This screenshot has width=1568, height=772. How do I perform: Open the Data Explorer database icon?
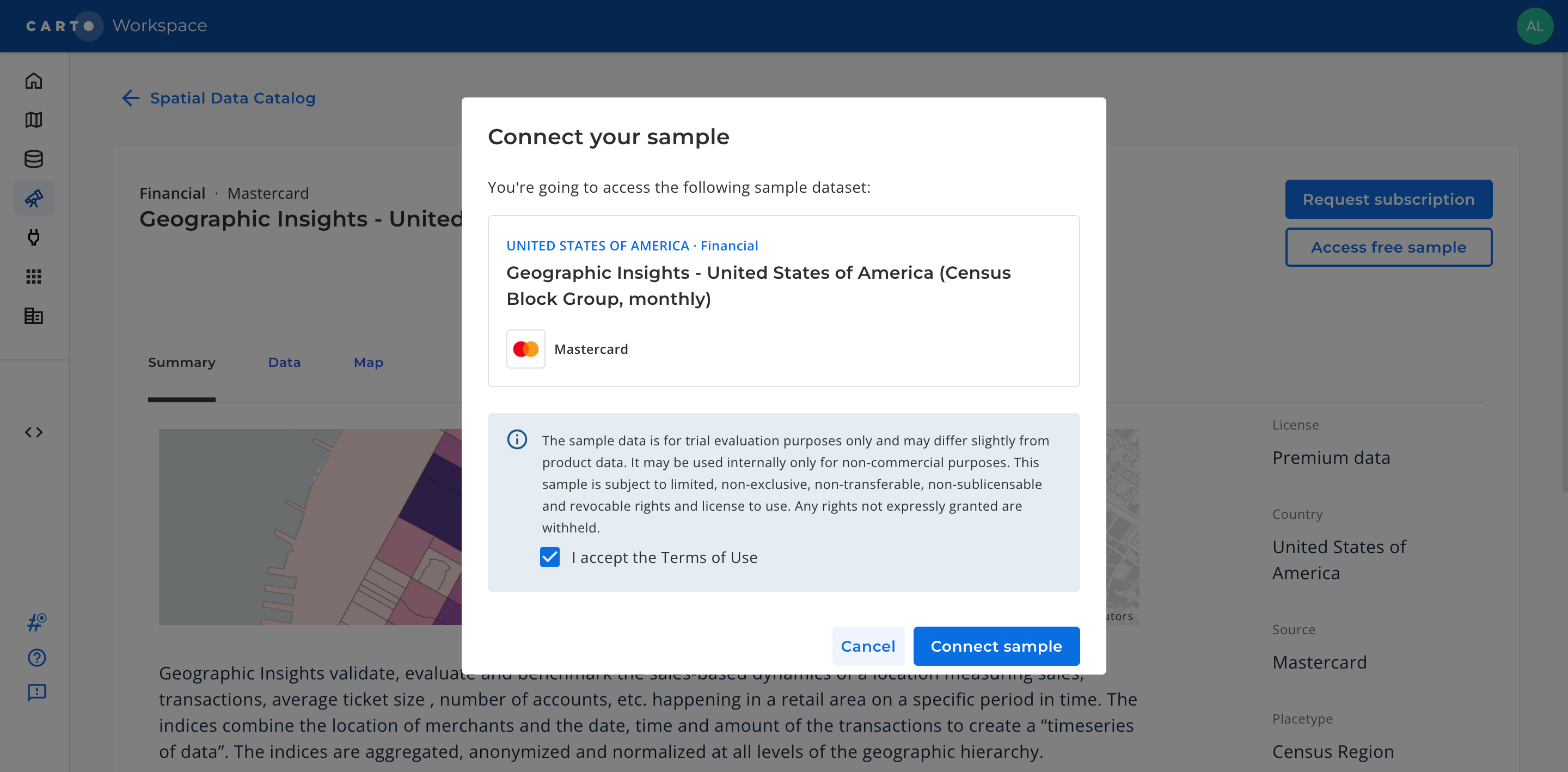tap(33, 159)
